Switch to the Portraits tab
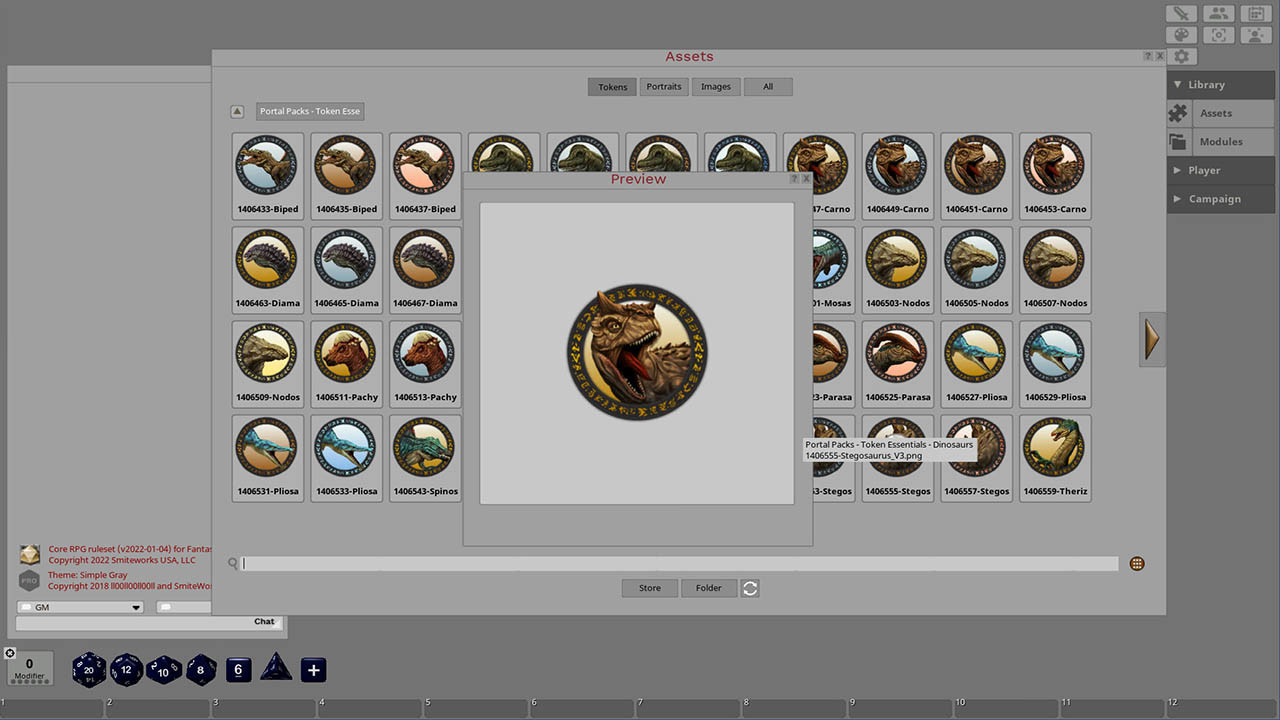The image size is (1280, 720). [664, 87]
